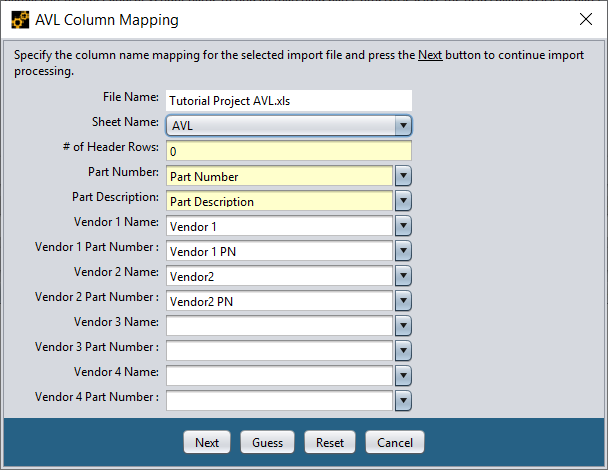The width and height of the screenshot is (608, 470).
Task: Expand the Part Number column dropdown
Action: coord(403,176)
